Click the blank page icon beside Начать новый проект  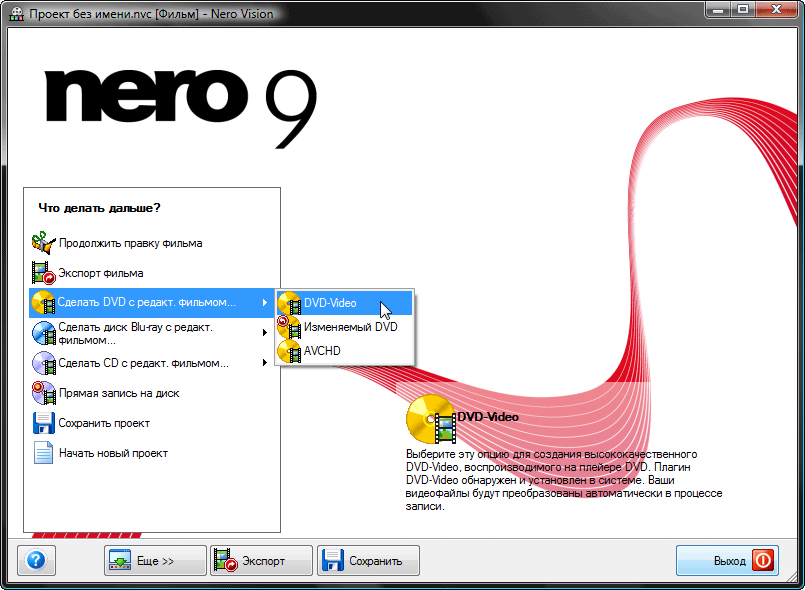[44, 453]
